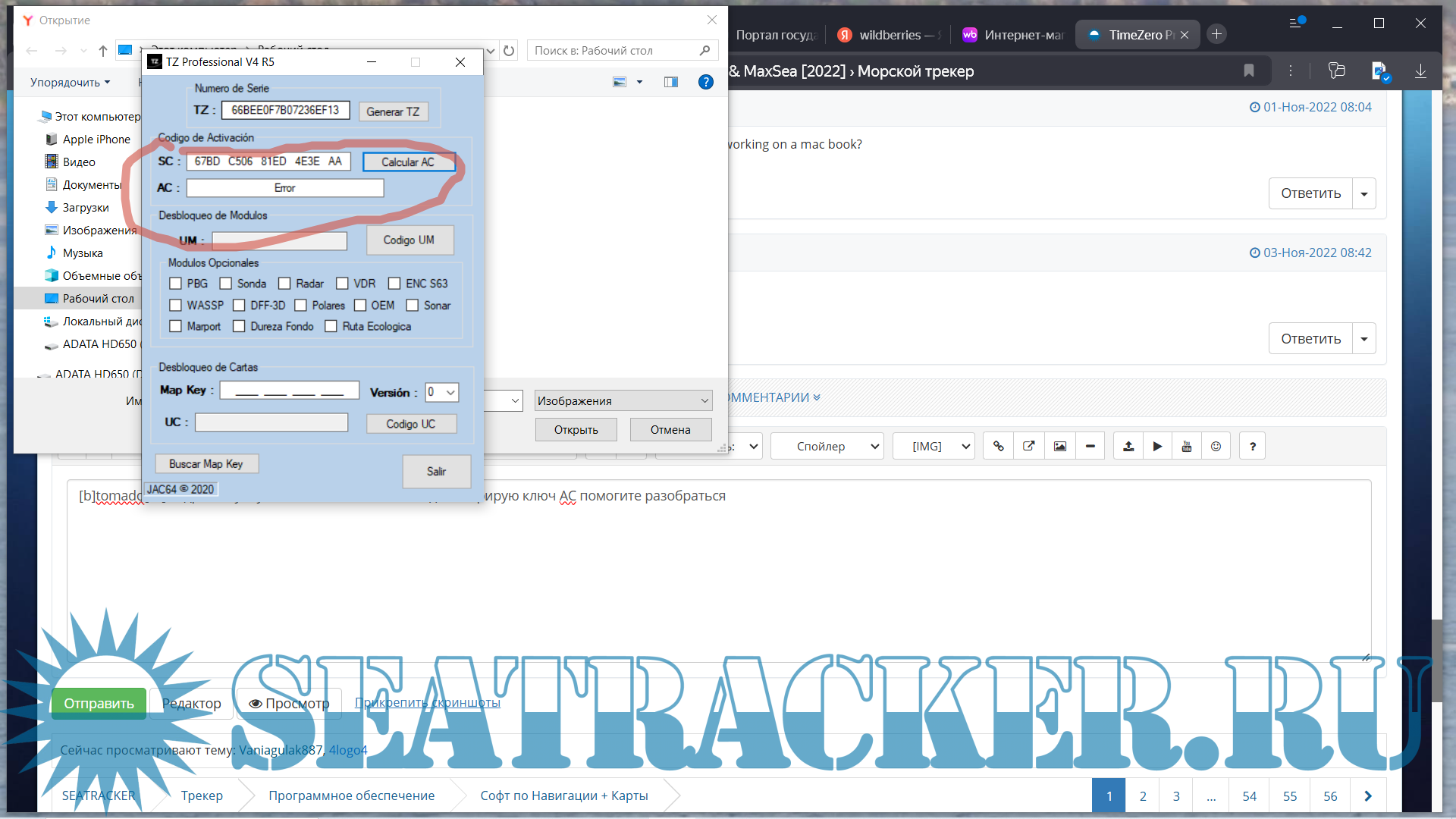Enable the Radar module checkbox
The image size is (1456, 819).
click(x=284, y=284)
